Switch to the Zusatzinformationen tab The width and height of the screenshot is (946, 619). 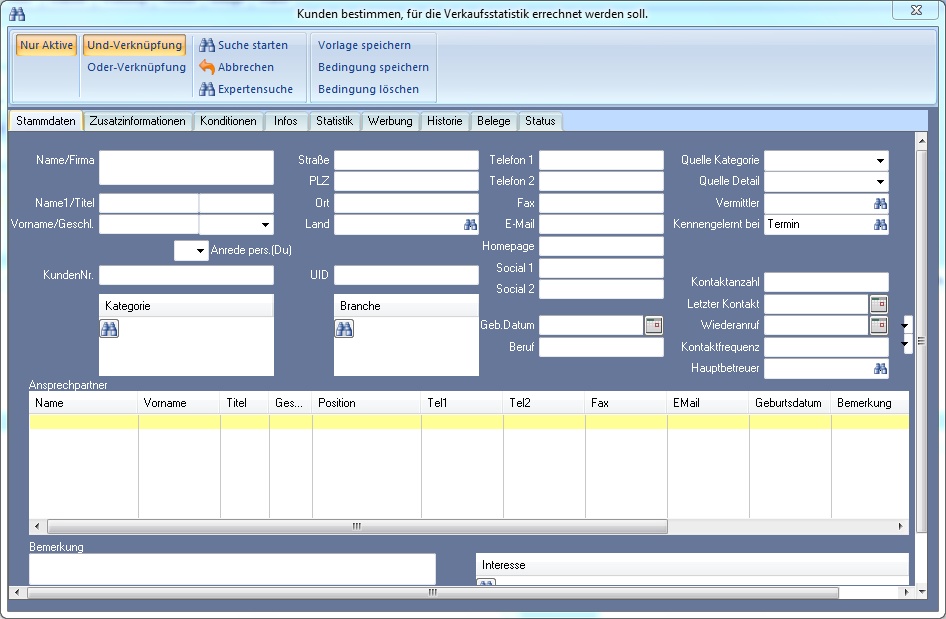138,121
